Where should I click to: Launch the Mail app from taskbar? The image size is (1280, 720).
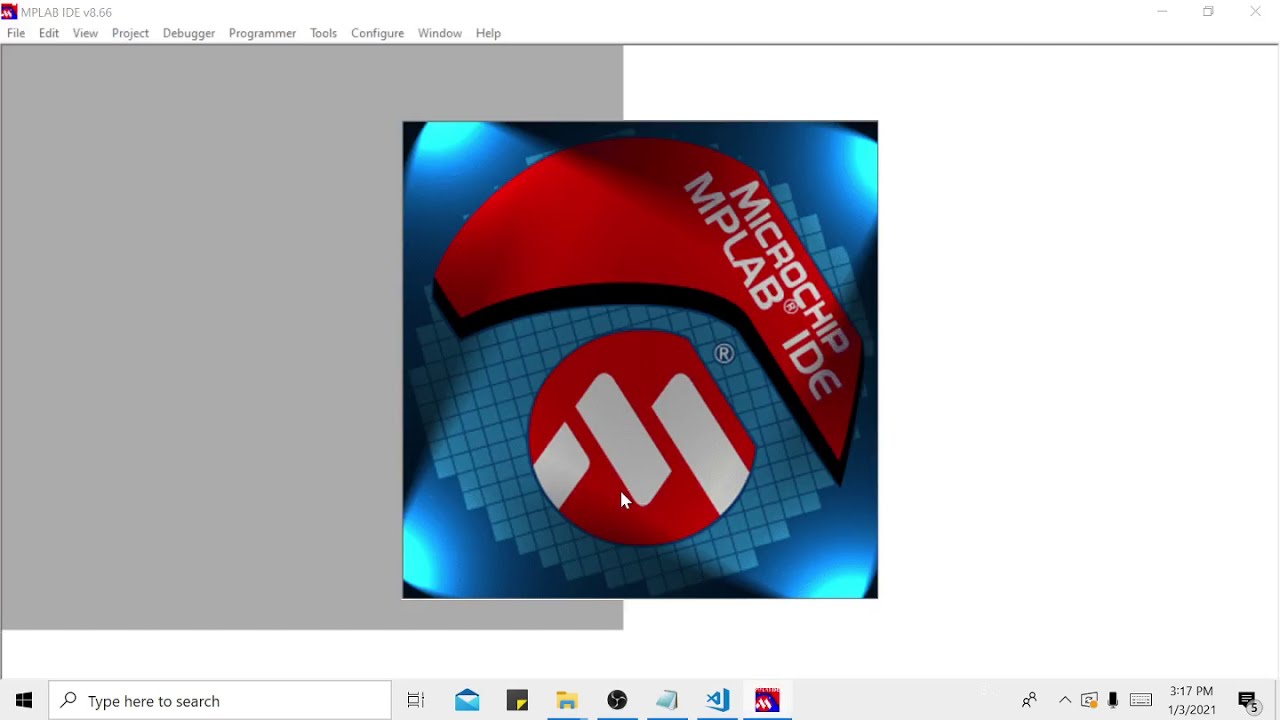point(467,701)
